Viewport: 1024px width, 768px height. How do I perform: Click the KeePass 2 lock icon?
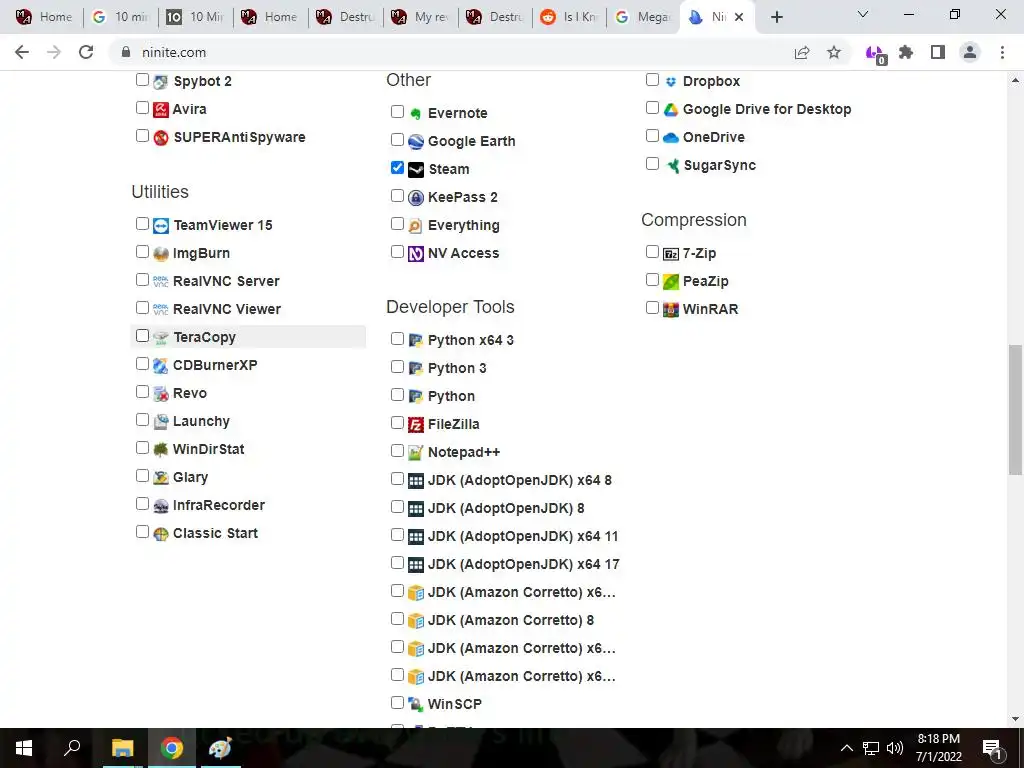point(416,198)
